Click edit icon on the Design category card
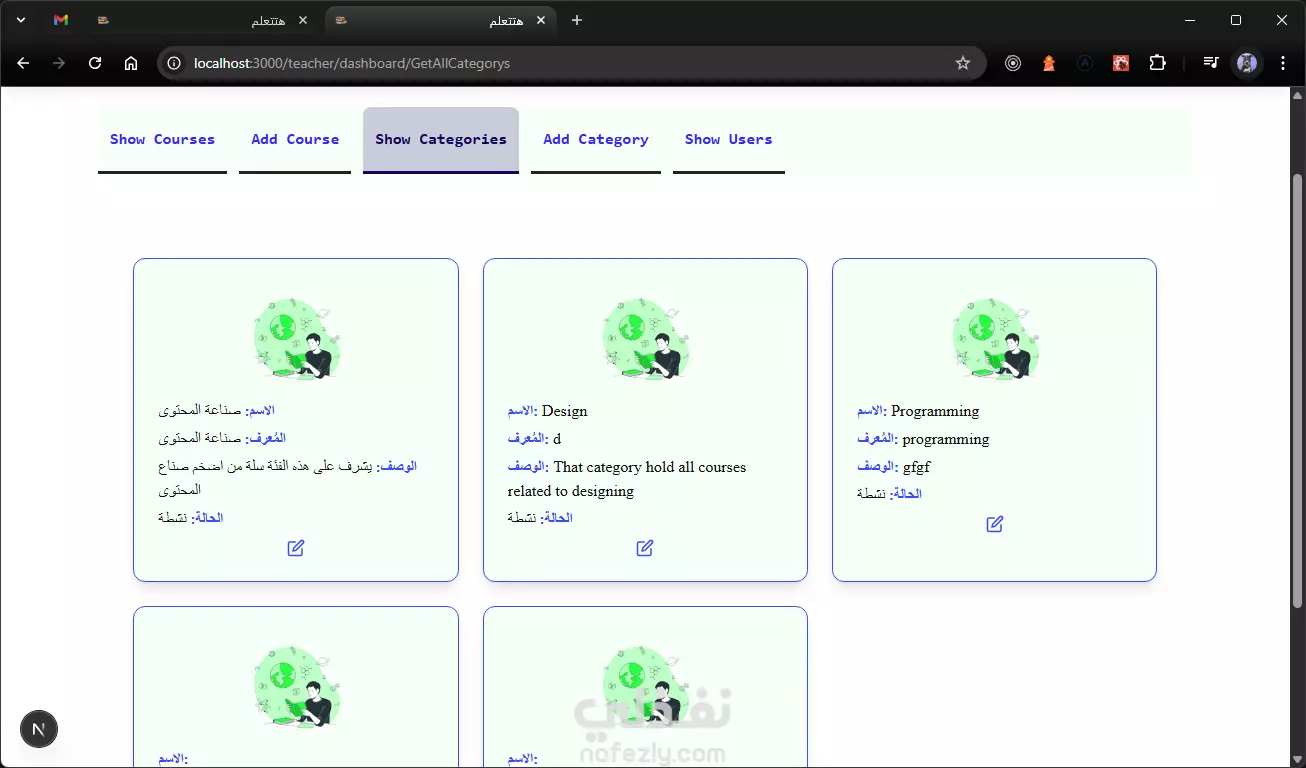The width and height of the screenshot is (1306, 768). pyautogui.click(x=645, y=548)
